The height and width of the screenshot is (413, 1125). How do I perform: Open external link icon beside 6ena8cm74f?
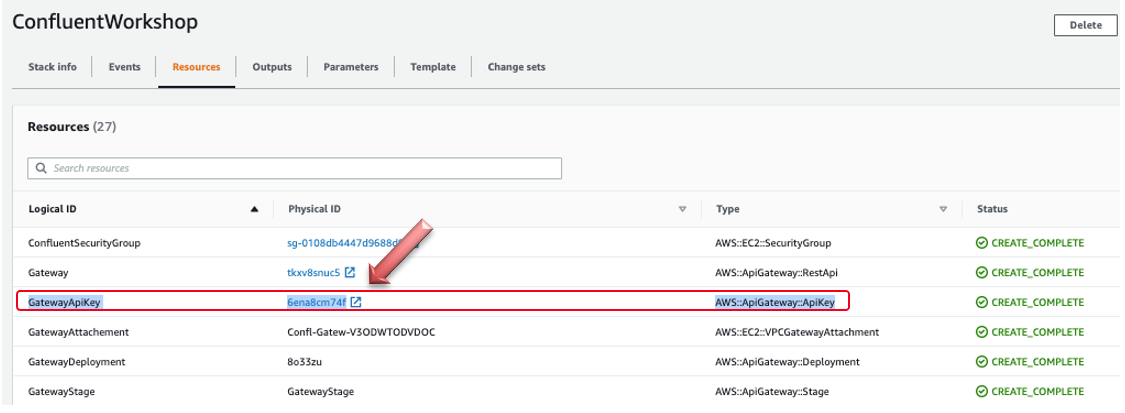356,303
